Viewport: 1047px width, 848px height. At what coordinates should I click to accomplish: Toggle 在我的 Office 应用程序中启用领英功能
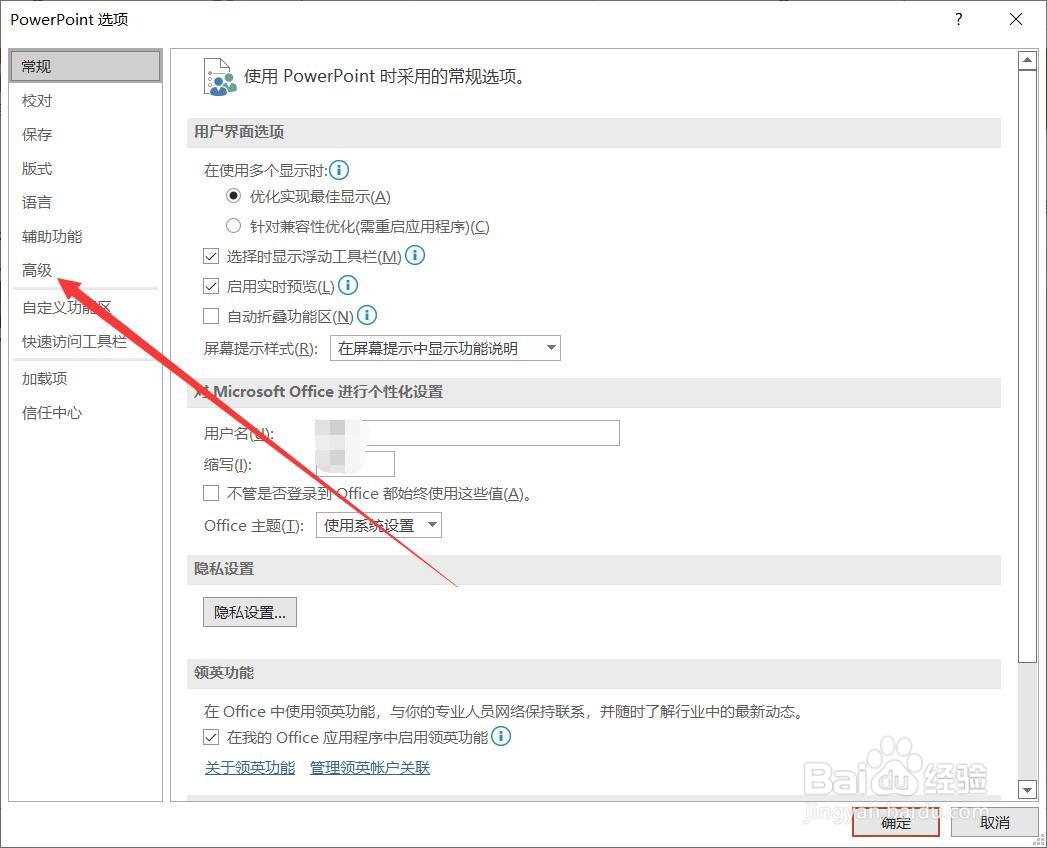(x=211, y=737)
